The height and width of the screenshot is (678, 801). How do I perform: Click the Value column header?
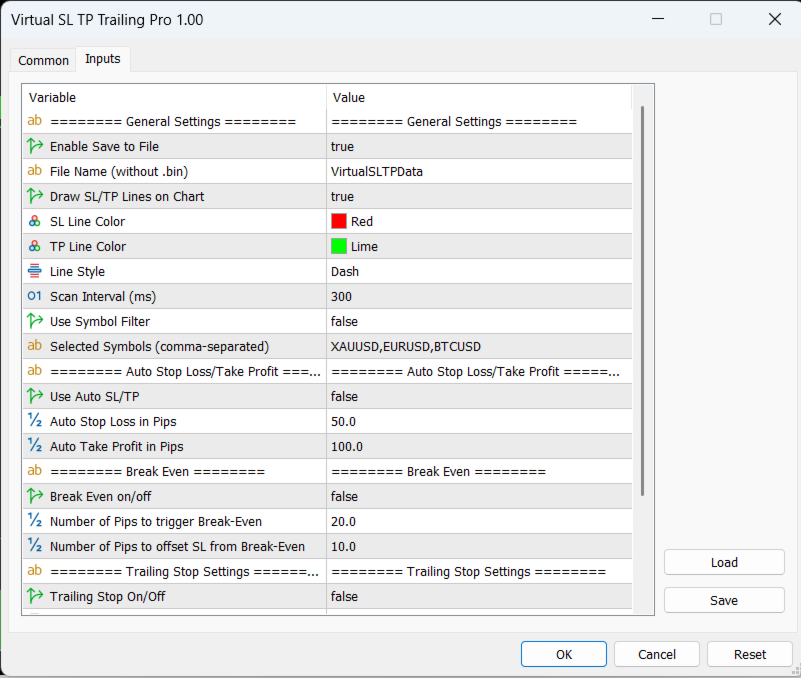(x=479, y=97)
